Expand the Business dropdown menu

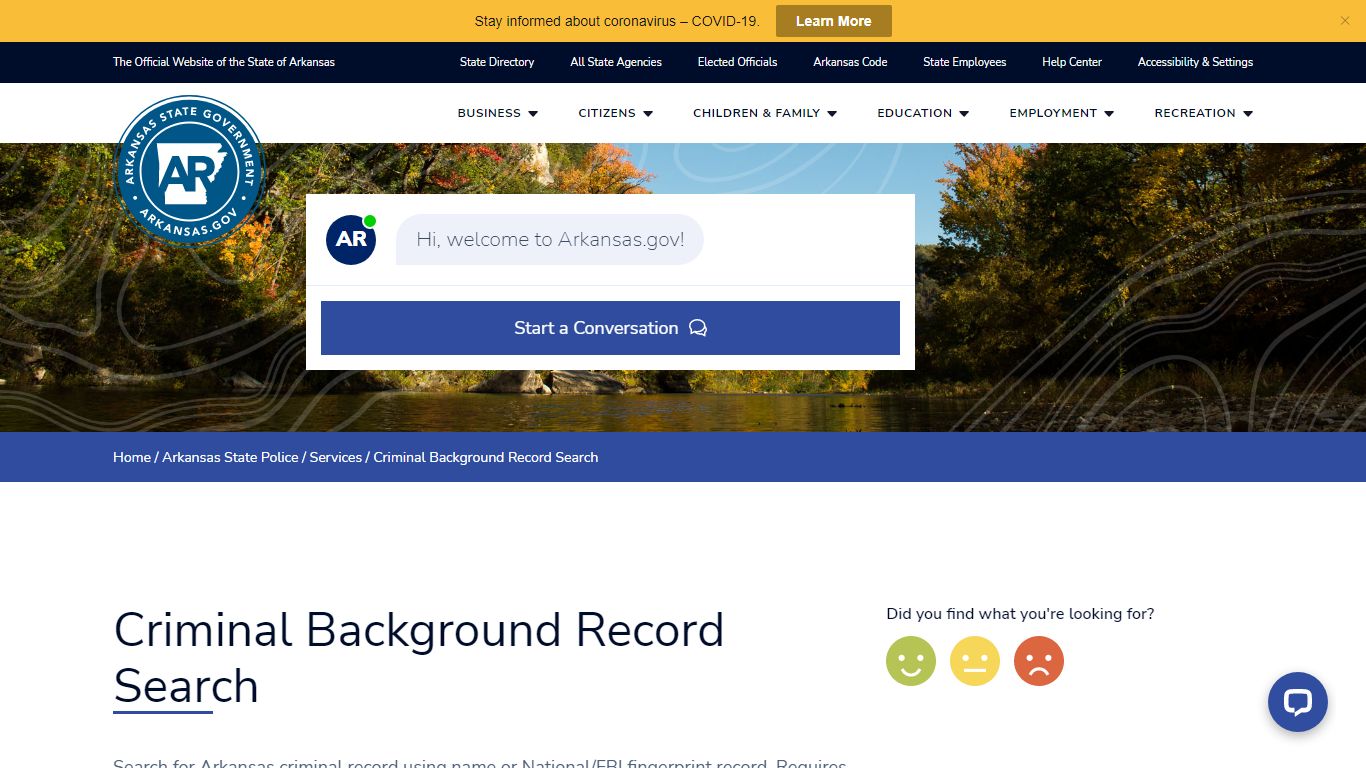(x=498, y=113)
